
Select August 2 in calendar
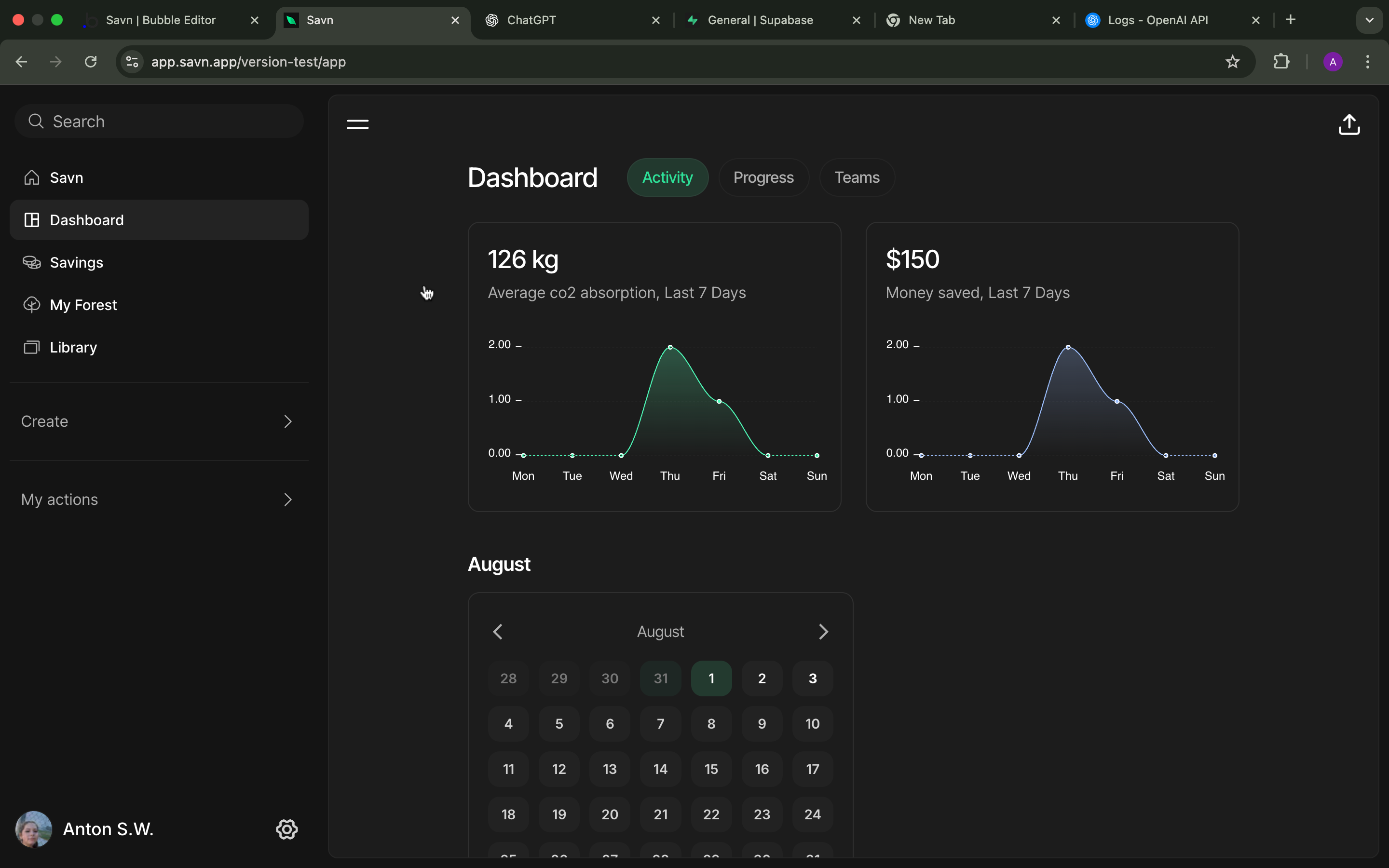tap(762, 678)
